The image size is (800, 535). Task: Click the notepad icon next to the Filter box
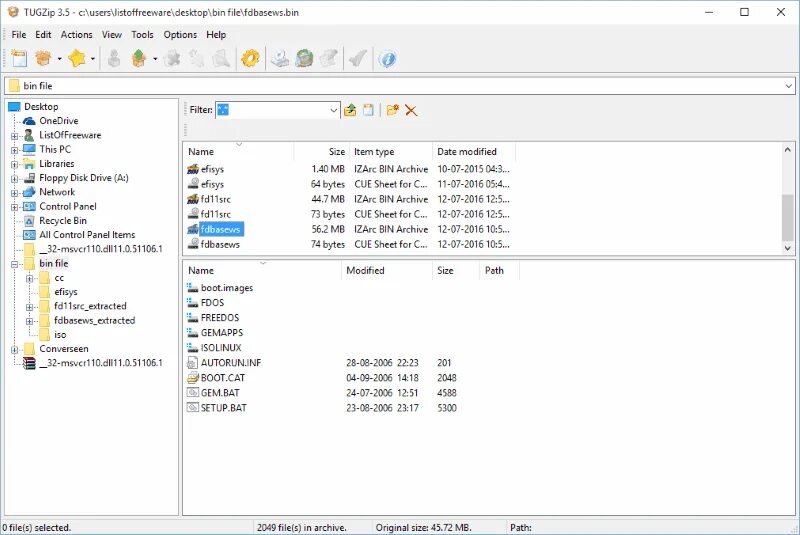coord(368,110)
